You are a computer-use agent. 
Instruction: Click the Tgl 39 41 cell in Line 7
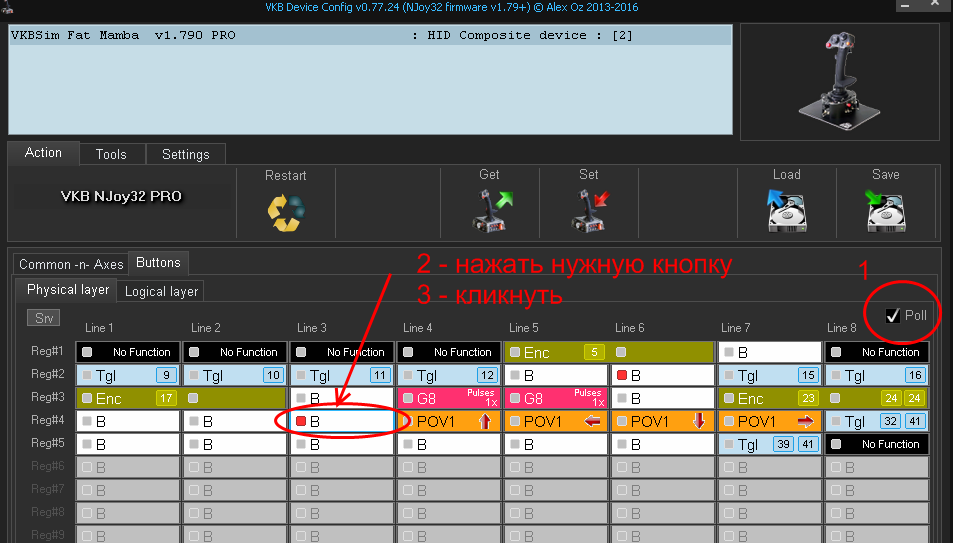click(x=770, y=444)
